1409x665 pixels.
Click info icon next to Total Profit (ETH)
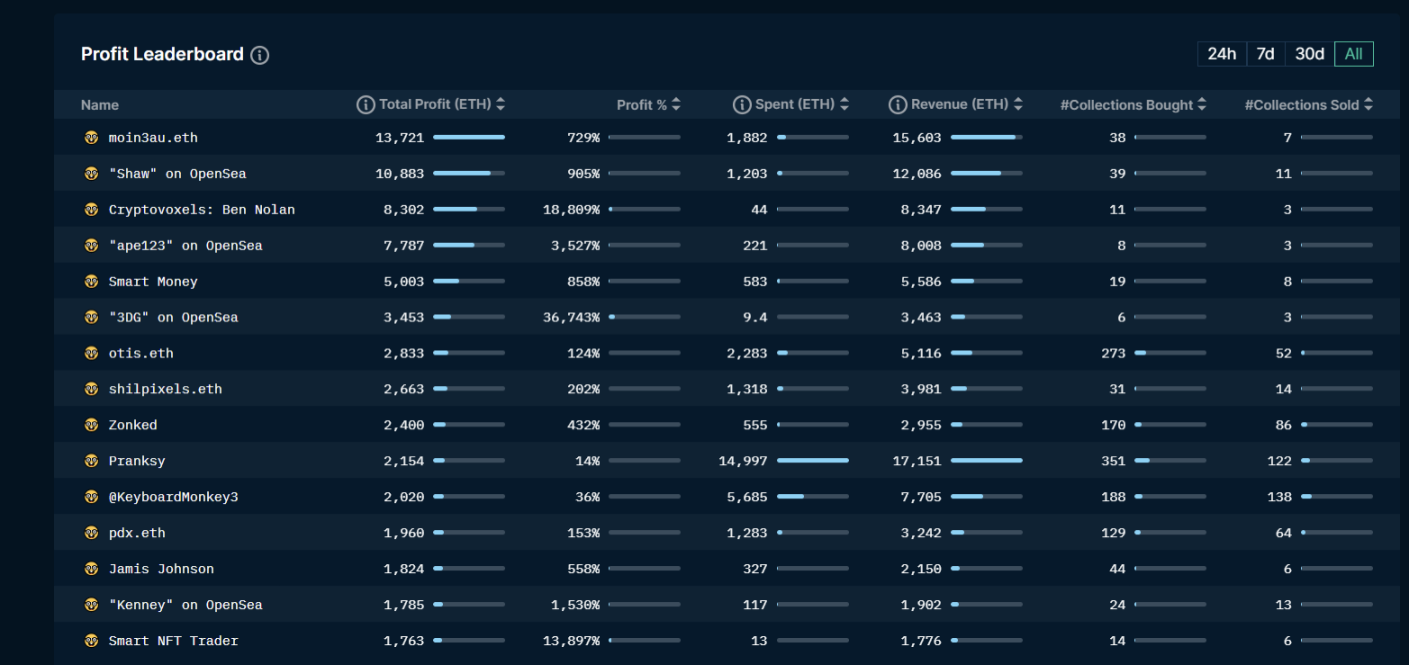[x=366, y=105]
